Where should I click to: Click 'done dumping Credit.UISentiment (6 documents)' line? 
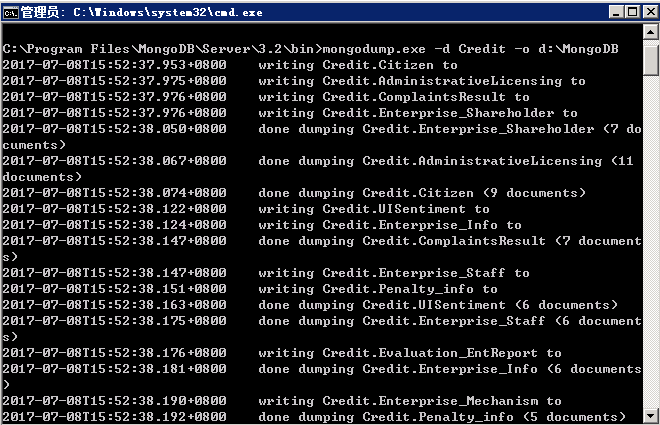pos(437,305)
